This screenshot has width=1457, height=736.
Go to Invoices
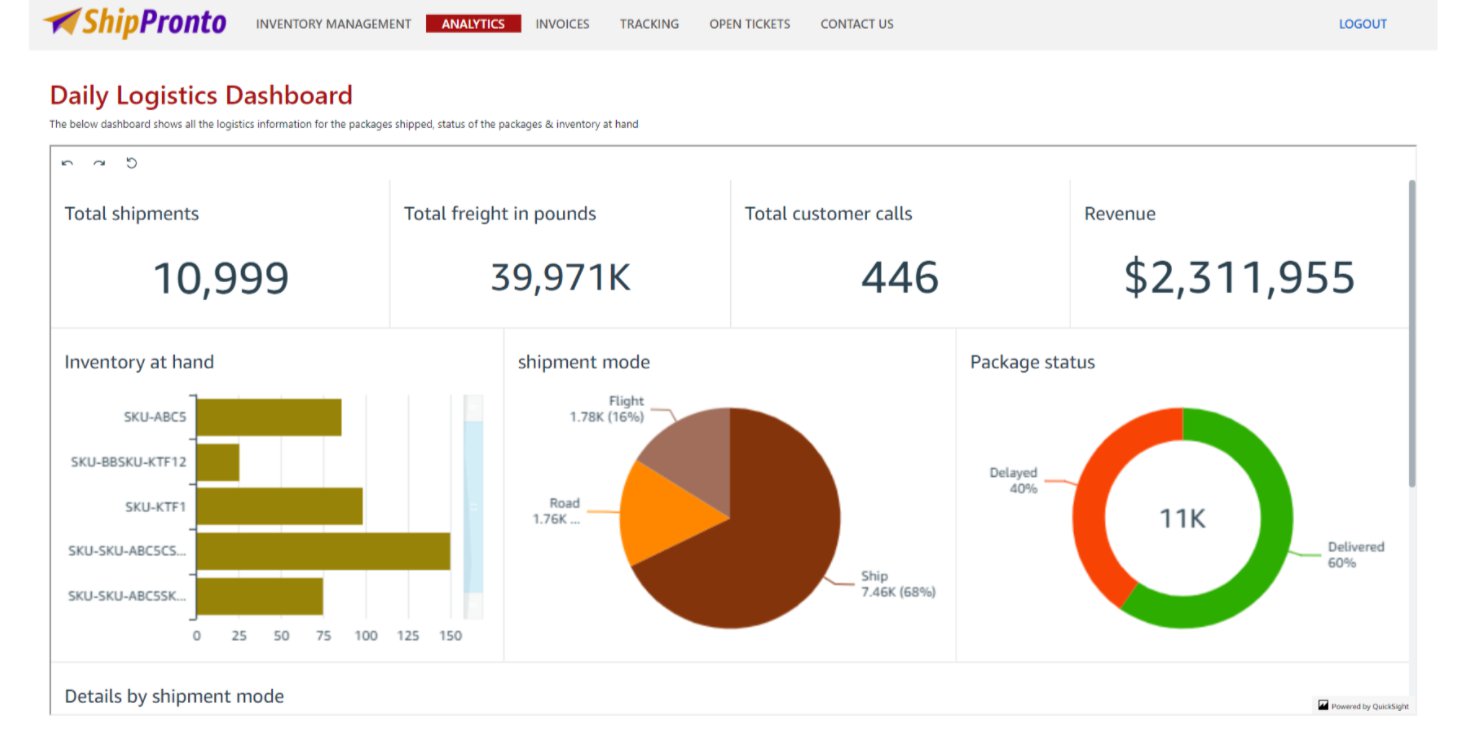(562, 24)
